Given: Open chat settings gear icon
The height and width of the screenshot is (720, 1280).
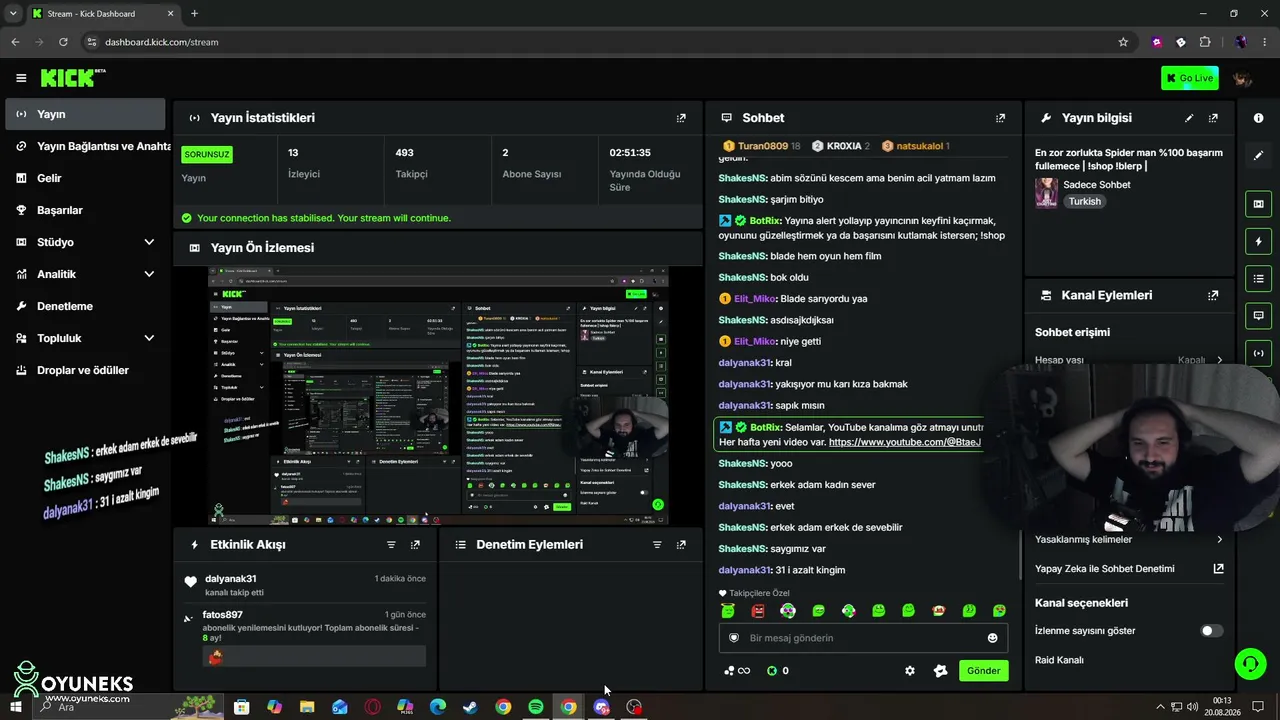Looking at the screenshot, I should point(909,671).
